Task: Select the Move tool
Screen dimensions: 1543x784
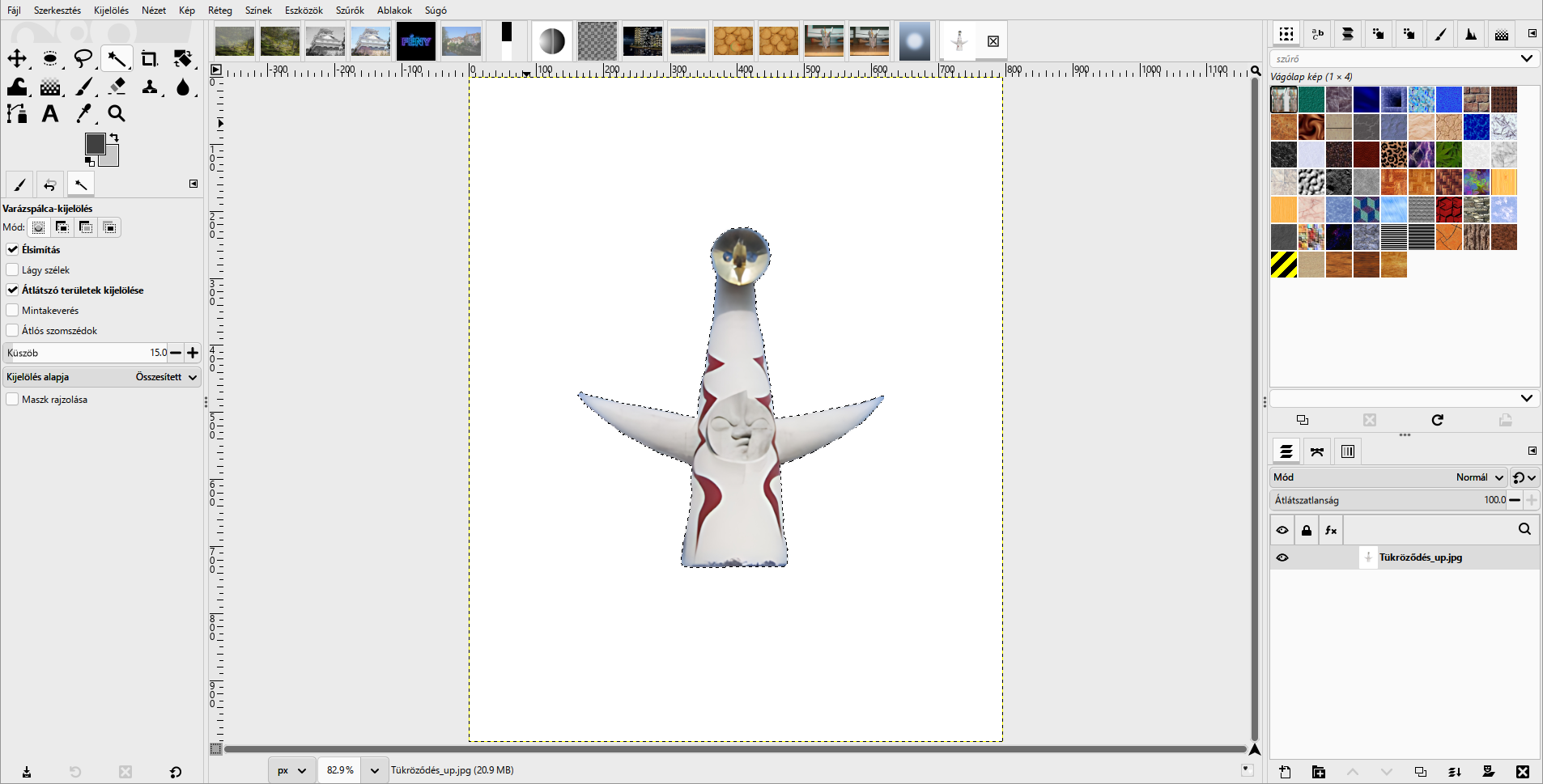Action: tap(17, 58)
